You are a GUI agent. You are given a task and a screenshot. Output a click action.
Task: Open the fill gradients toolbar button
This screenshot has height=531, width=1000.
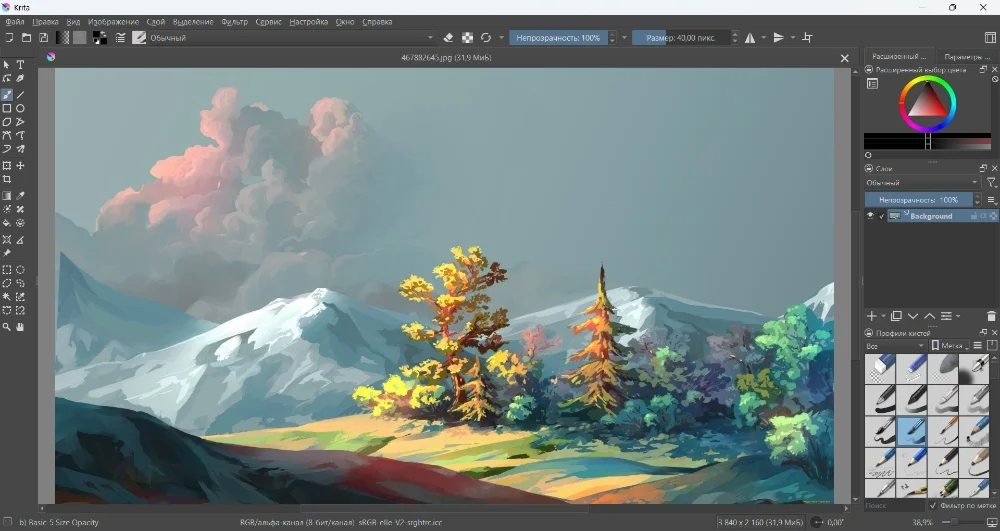click(x=62, y=38)
